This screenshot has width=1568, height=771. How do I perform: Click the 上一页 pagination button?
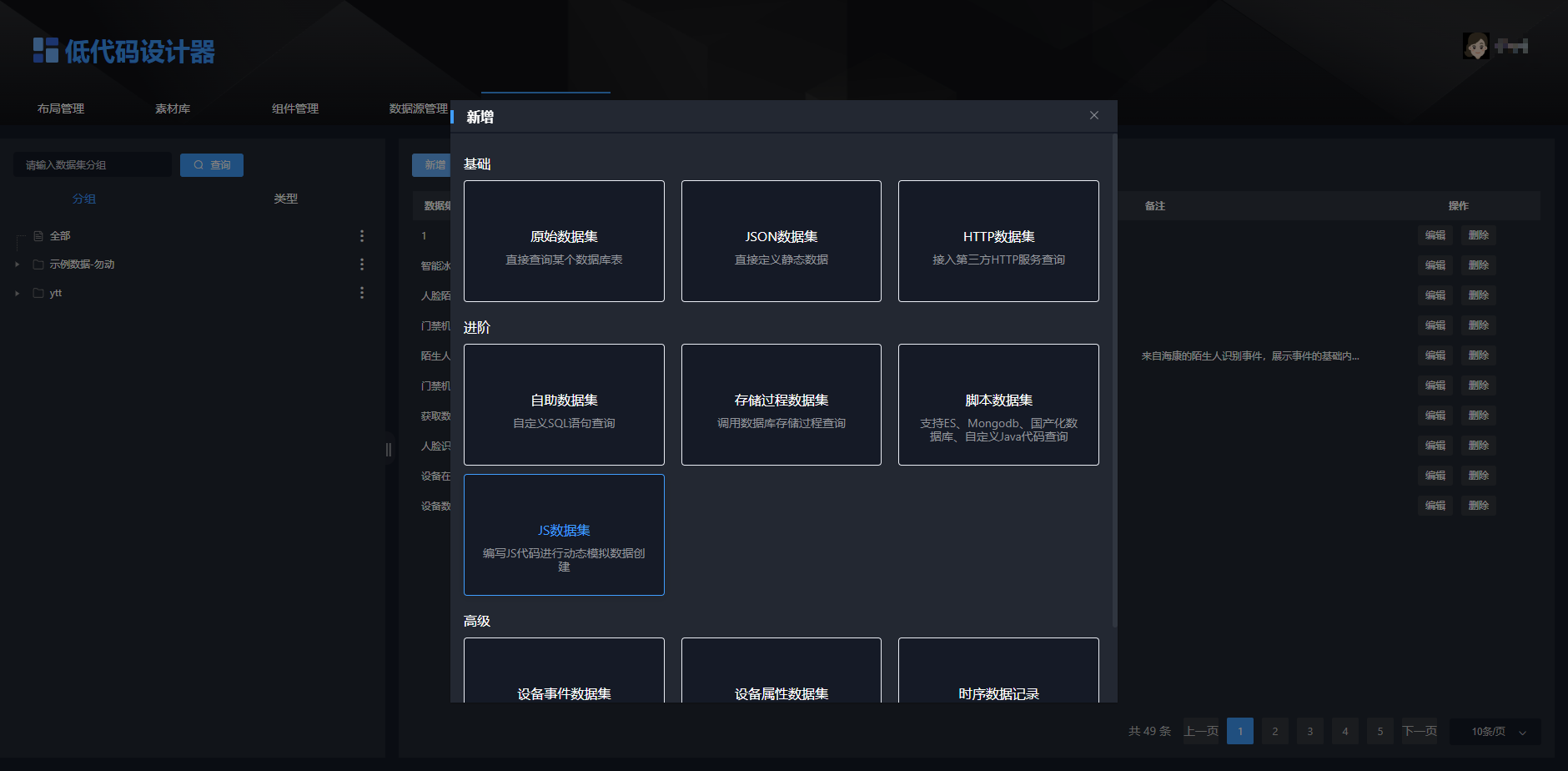(x=1201, y=732)
